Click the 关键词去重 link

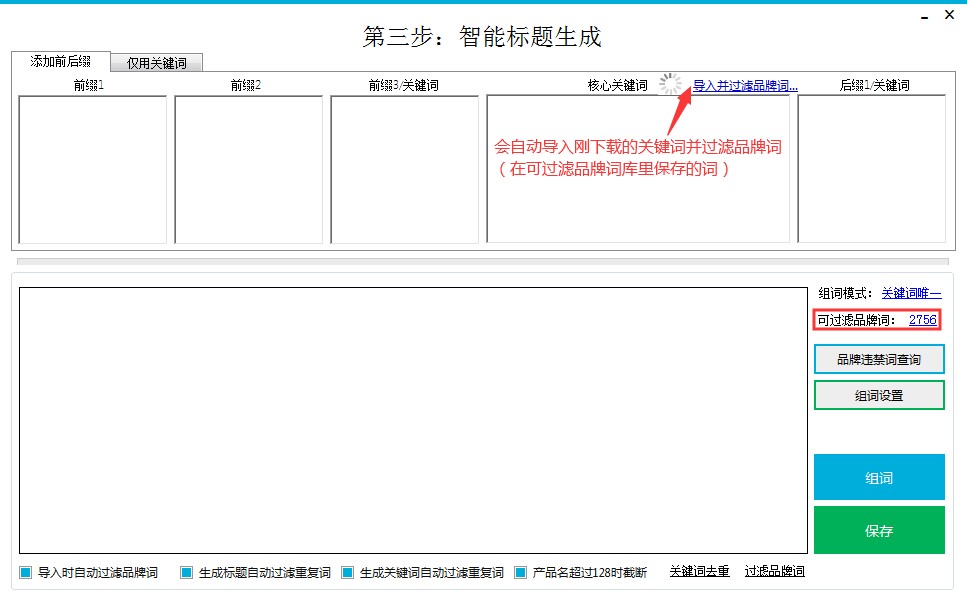click(699, 571)
